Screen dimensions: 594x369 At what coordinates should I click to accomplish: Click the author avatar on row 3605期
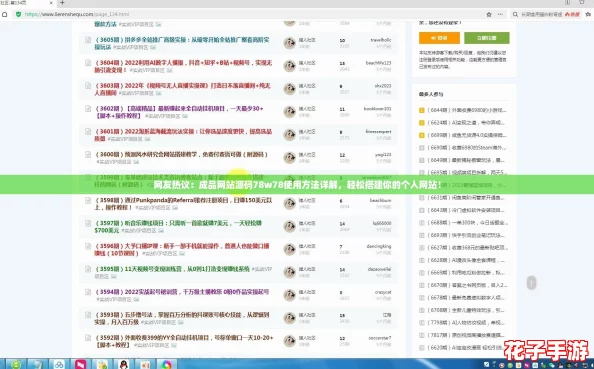point(289,43)
